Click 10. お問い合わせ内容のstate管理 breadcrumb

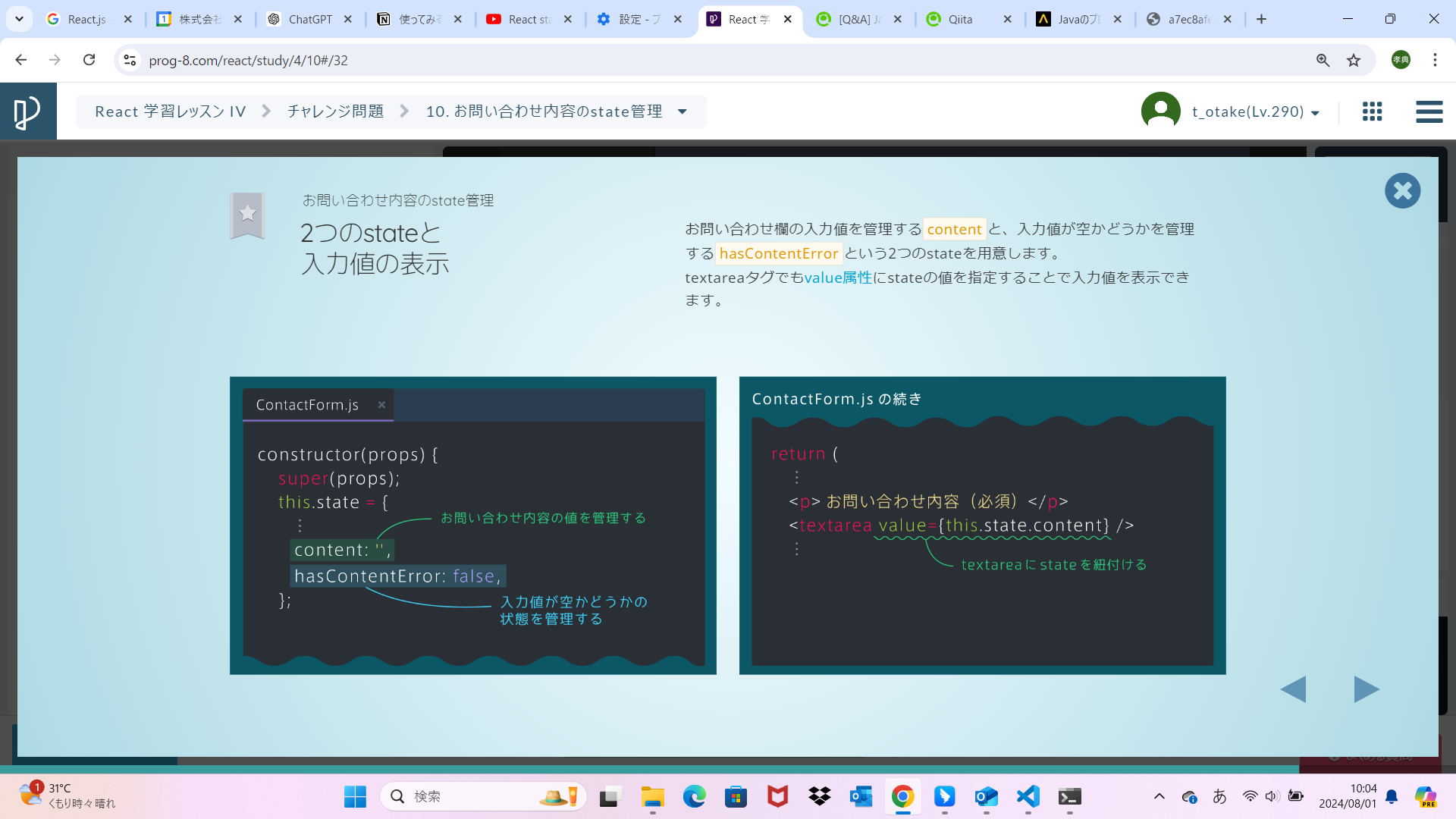pos(544,111)
